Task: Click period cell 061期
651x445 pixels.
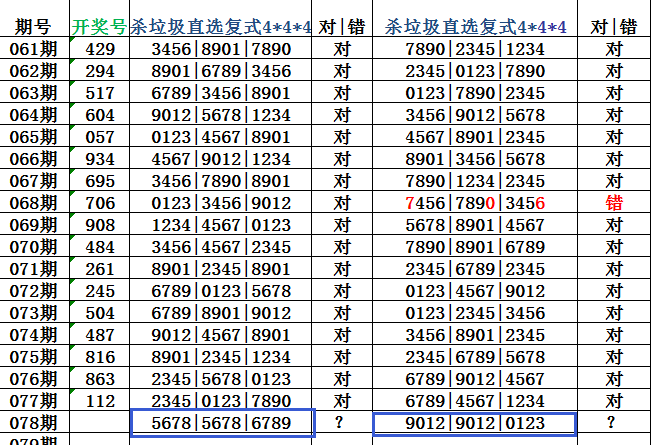Action: click(34, 48)
